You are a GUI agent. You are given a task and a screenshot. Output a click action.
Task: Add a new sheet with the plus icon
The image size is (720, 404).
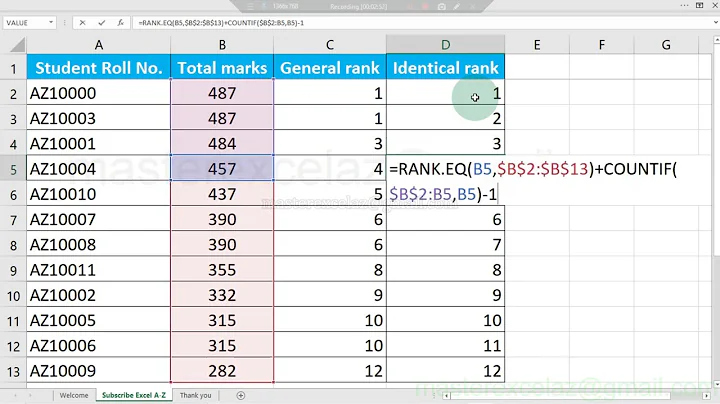(241, 395)
